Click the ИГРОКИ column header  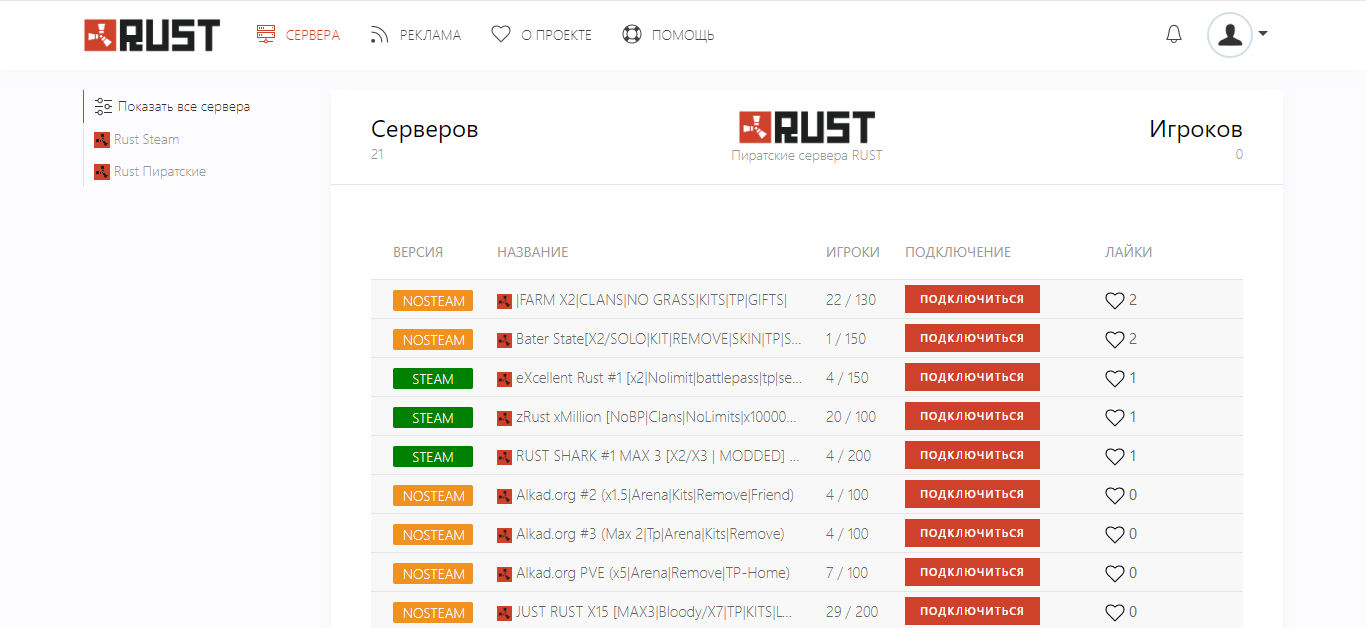tap(853, 252)
